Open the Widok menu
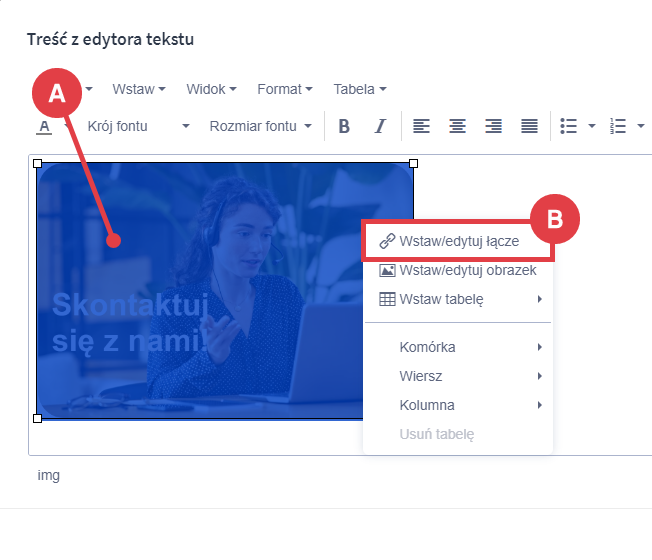The height and width of the screenshot is (560, 652). tap(211, 89)
